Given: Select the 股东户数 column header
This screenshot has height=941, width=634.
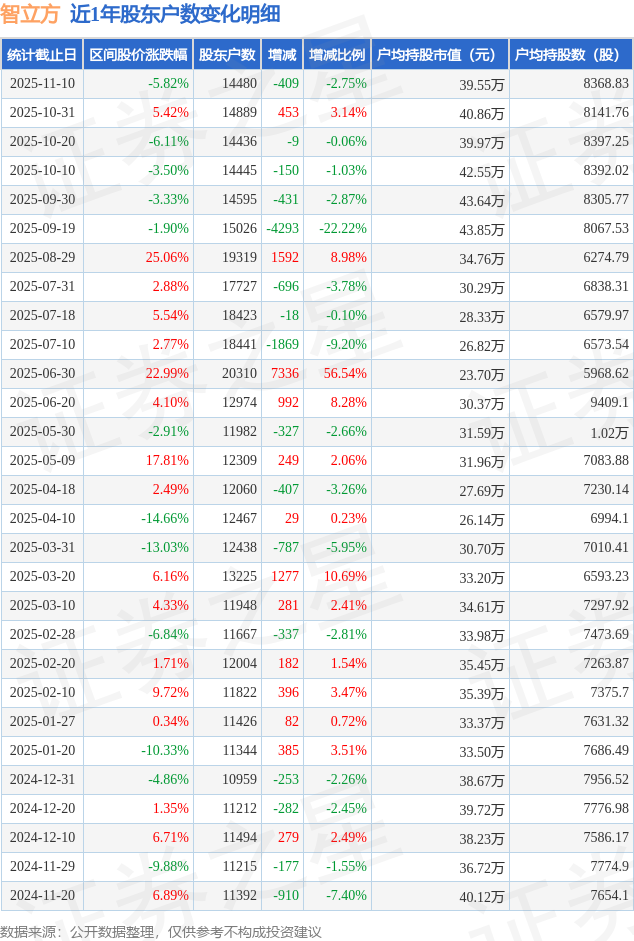Looking at the screenshot, I should tap(226, 55).
